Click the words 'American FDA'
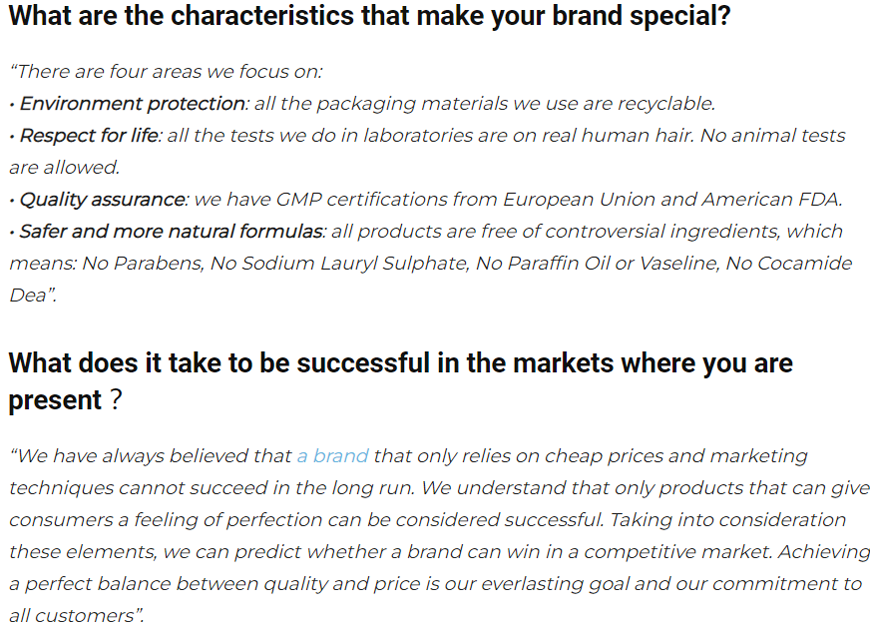The width and height of the screenshot is (870, 626). (770, 199)
